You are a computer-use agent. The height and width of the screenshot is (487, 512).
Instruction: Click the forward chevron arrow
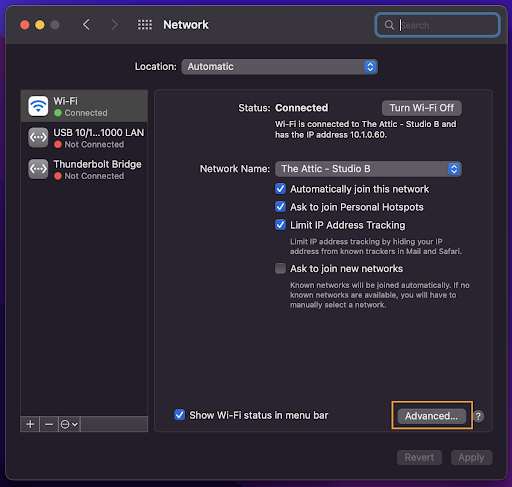[x=114, y=25]
